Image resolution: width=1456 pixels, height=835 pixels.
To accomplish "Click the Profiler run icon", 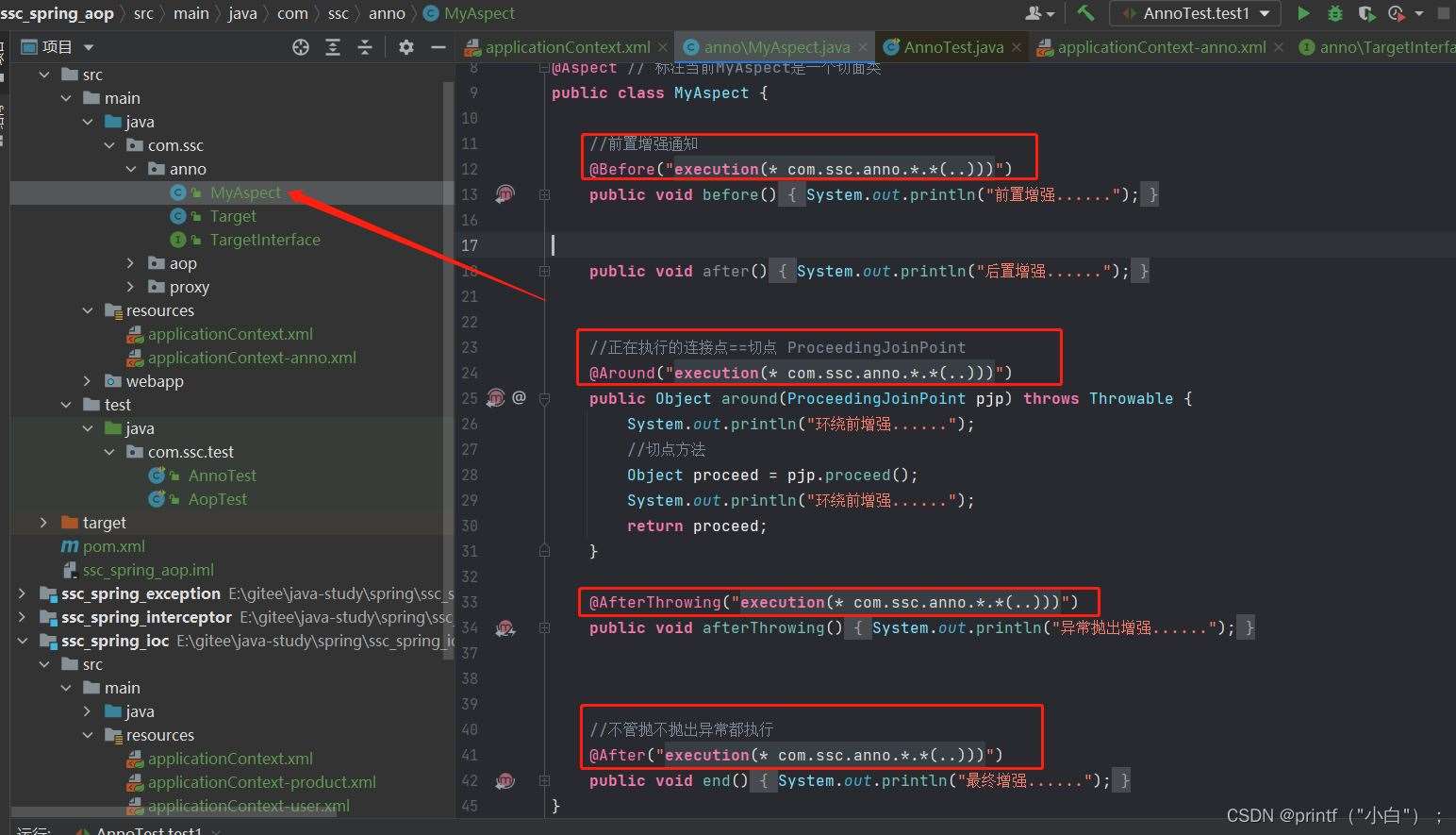I will click(1397, 13).
